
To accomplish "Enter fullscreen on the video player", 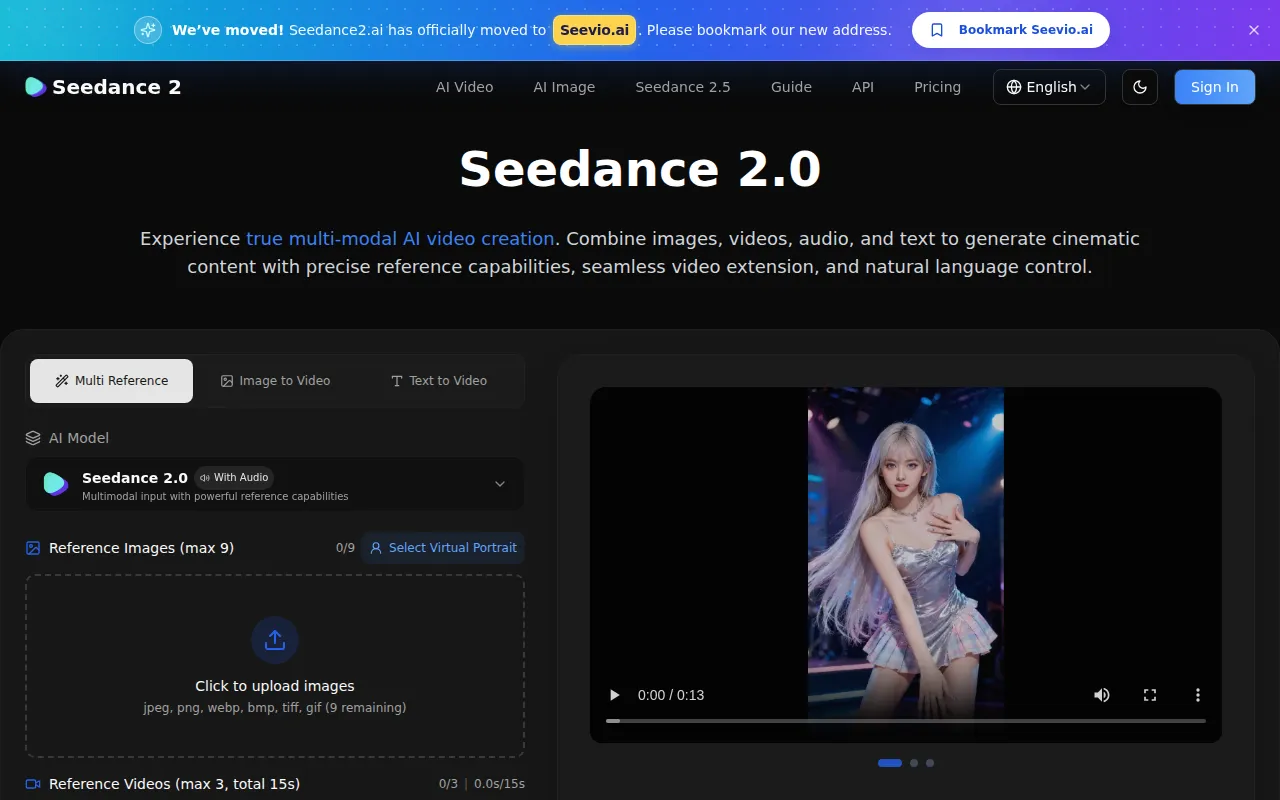I will point(1150,695).
